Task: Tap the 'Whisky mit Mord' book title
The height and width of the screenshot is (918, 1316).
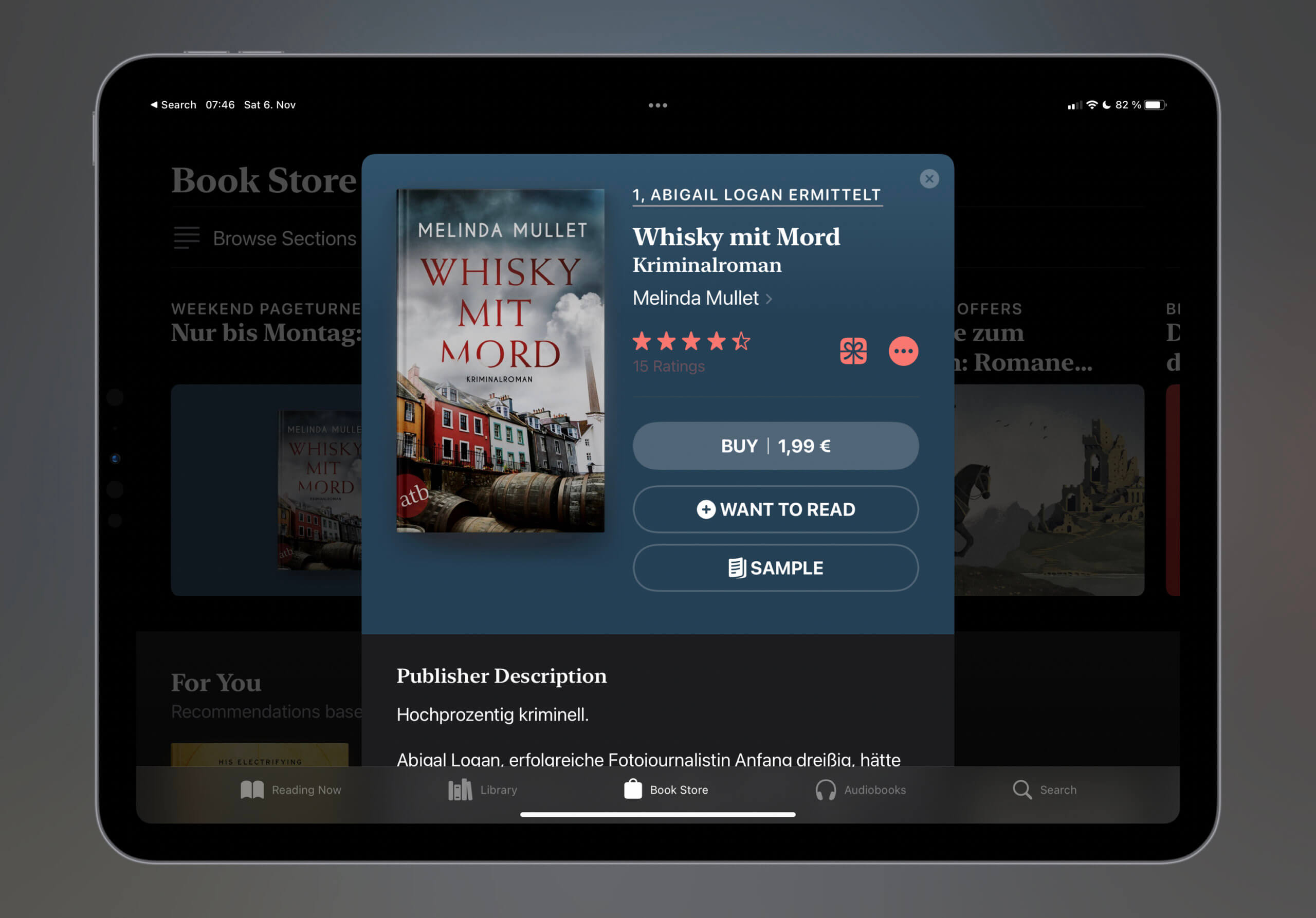Action: (x=736, y=236)
